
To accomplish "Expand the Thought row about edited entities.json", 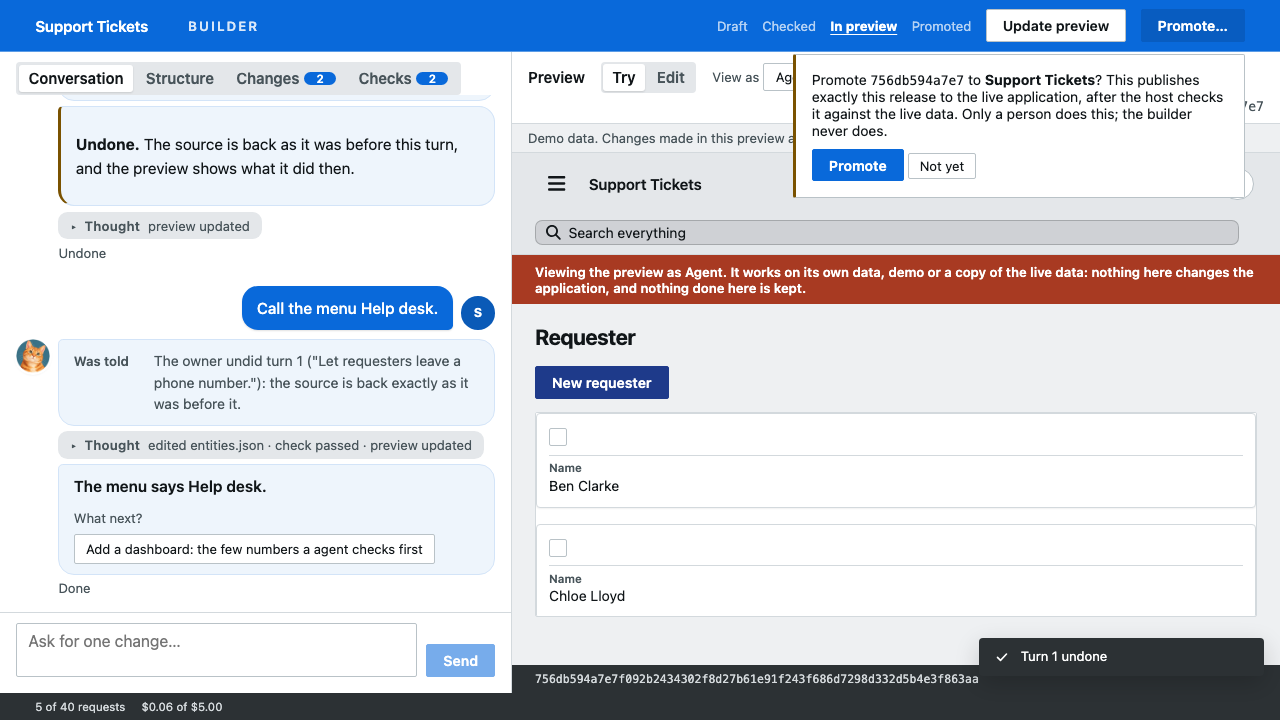I will coord(271,445).
